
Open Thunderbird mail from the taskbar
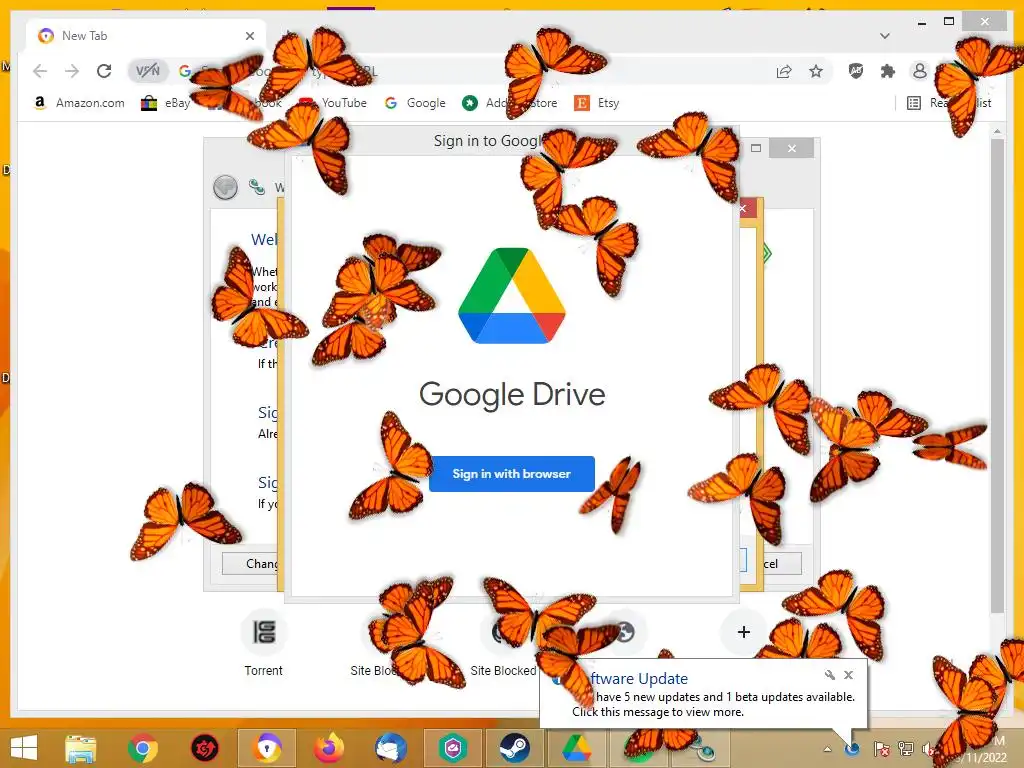391,748
